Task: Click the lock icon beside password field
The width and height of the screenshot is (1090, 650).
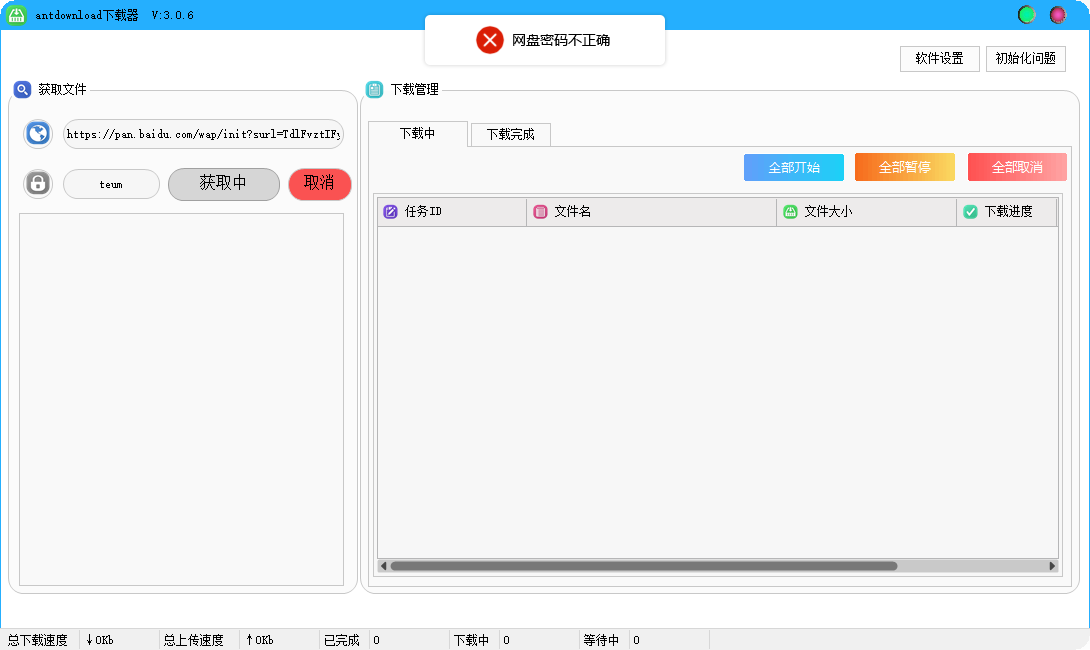Action: (38, 184)
